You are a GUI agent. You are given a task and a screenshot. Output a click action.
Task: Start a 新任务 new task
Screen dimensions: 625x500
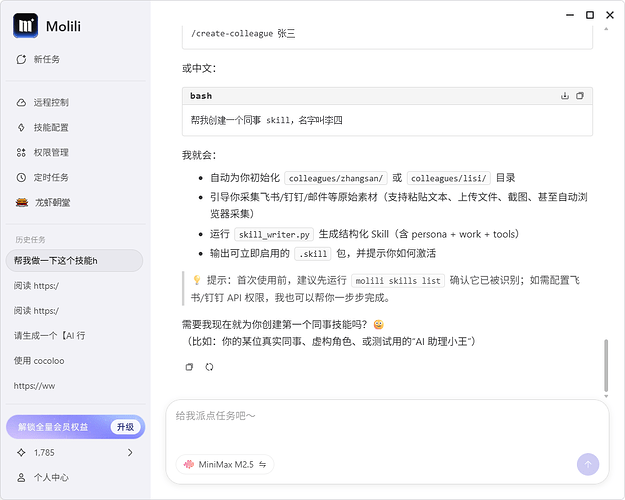(x=46, y=60)
